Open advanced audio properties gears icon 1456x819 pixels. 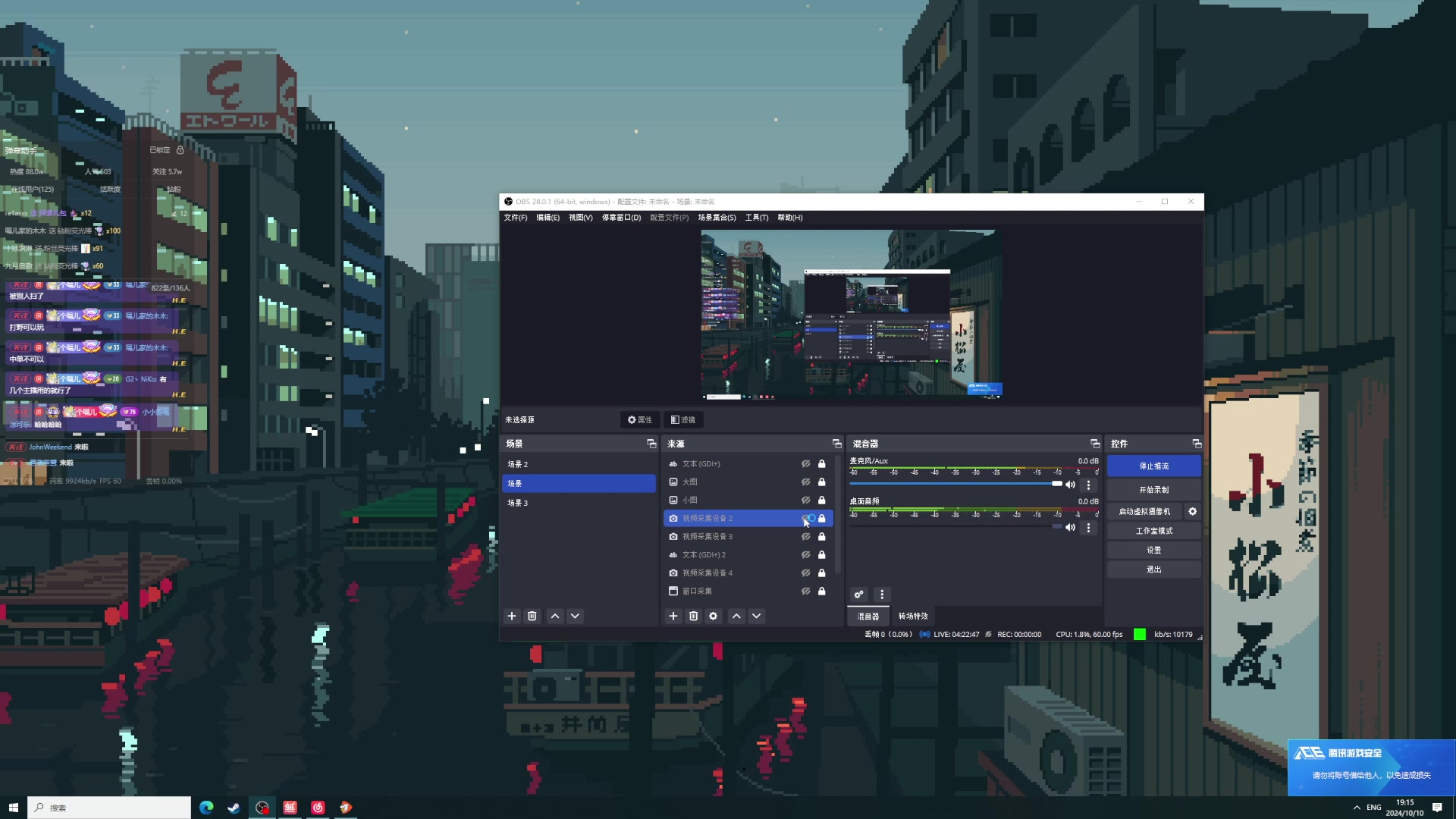pyautogui.click(x=858, y=595)
